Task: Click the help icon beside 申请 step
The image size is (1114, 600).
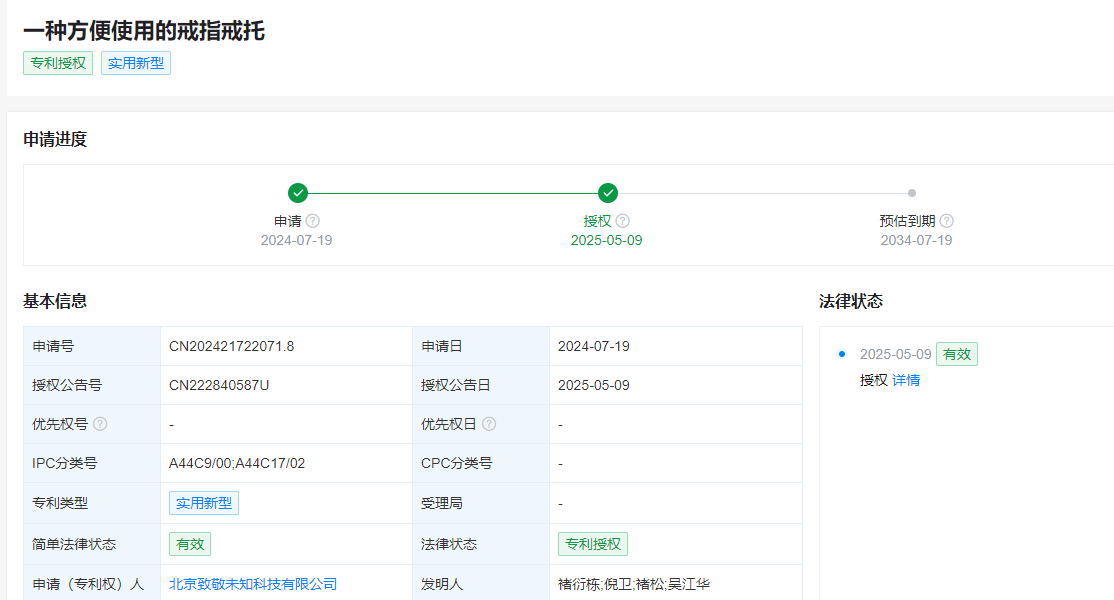Action: [x=313, y=221]
